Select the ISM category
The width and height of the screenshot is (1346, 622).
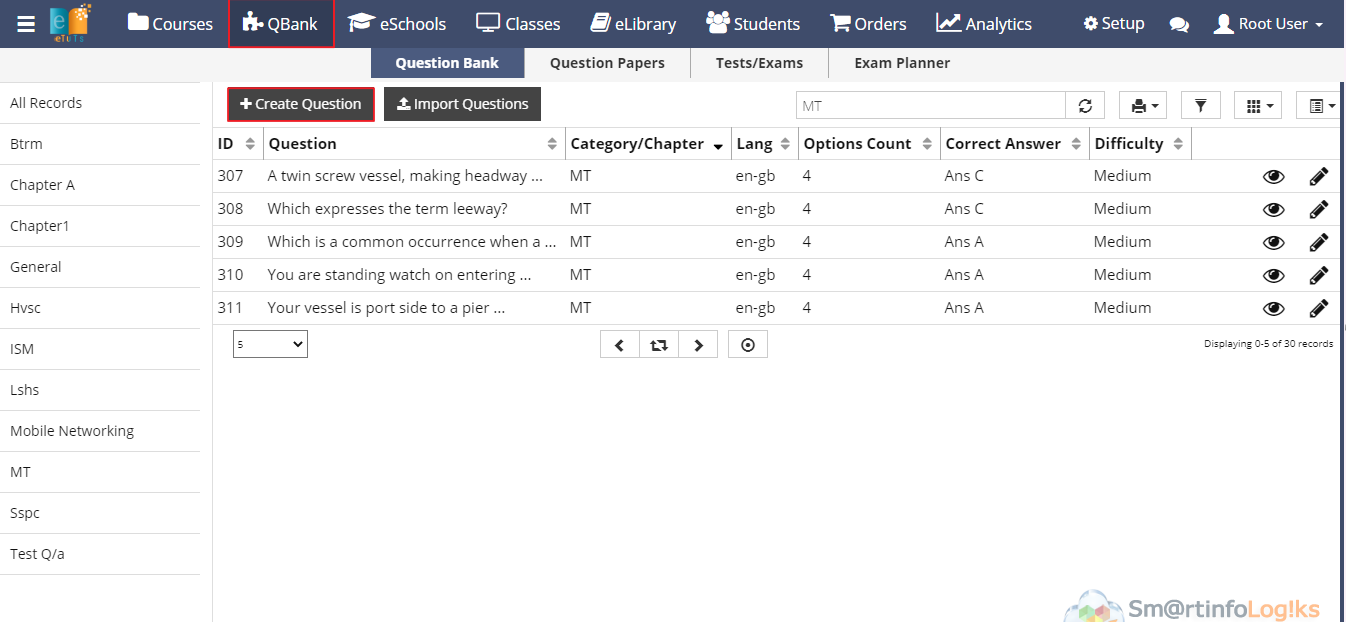100,349
